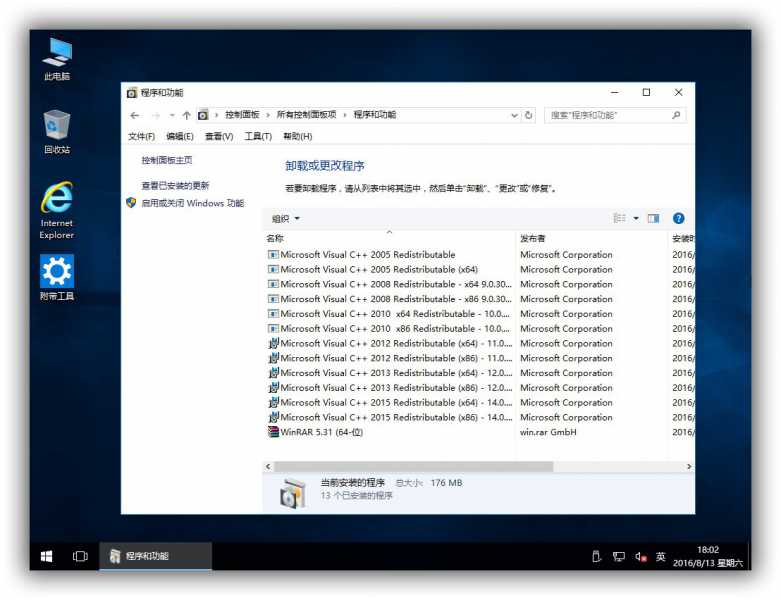781x600 pixels.
Task: Open Task View on the taskbar
Action: (x=80, y=556)
